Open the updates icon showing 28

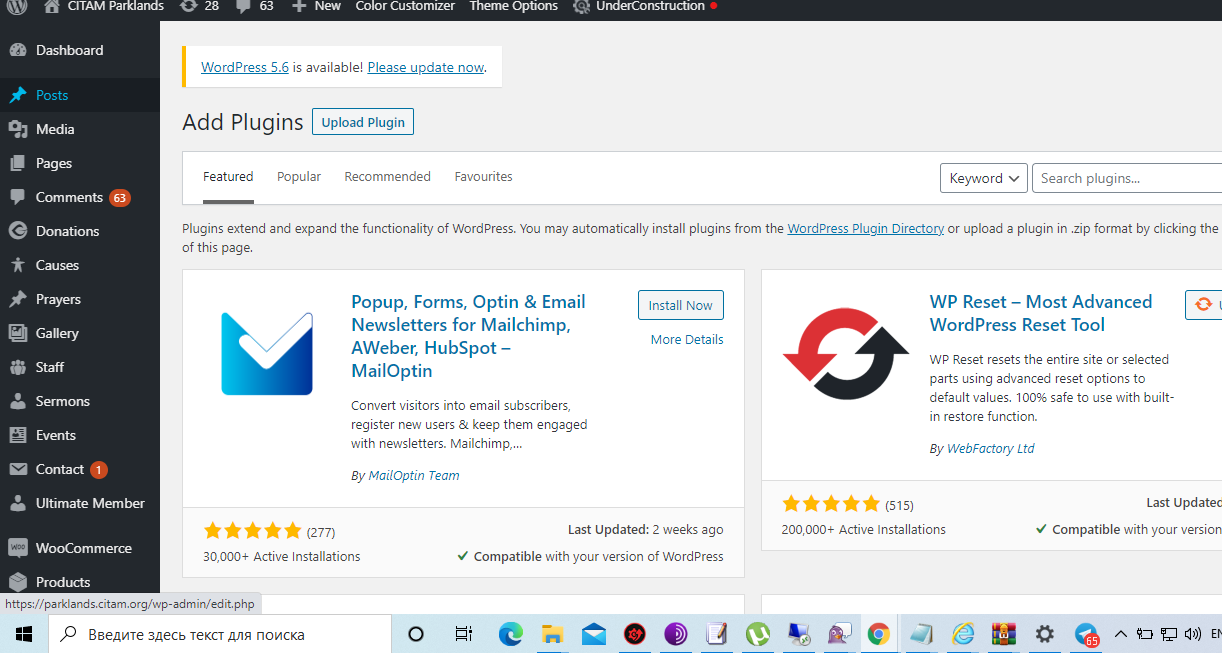pyautogui.click(x=189, y=6)
